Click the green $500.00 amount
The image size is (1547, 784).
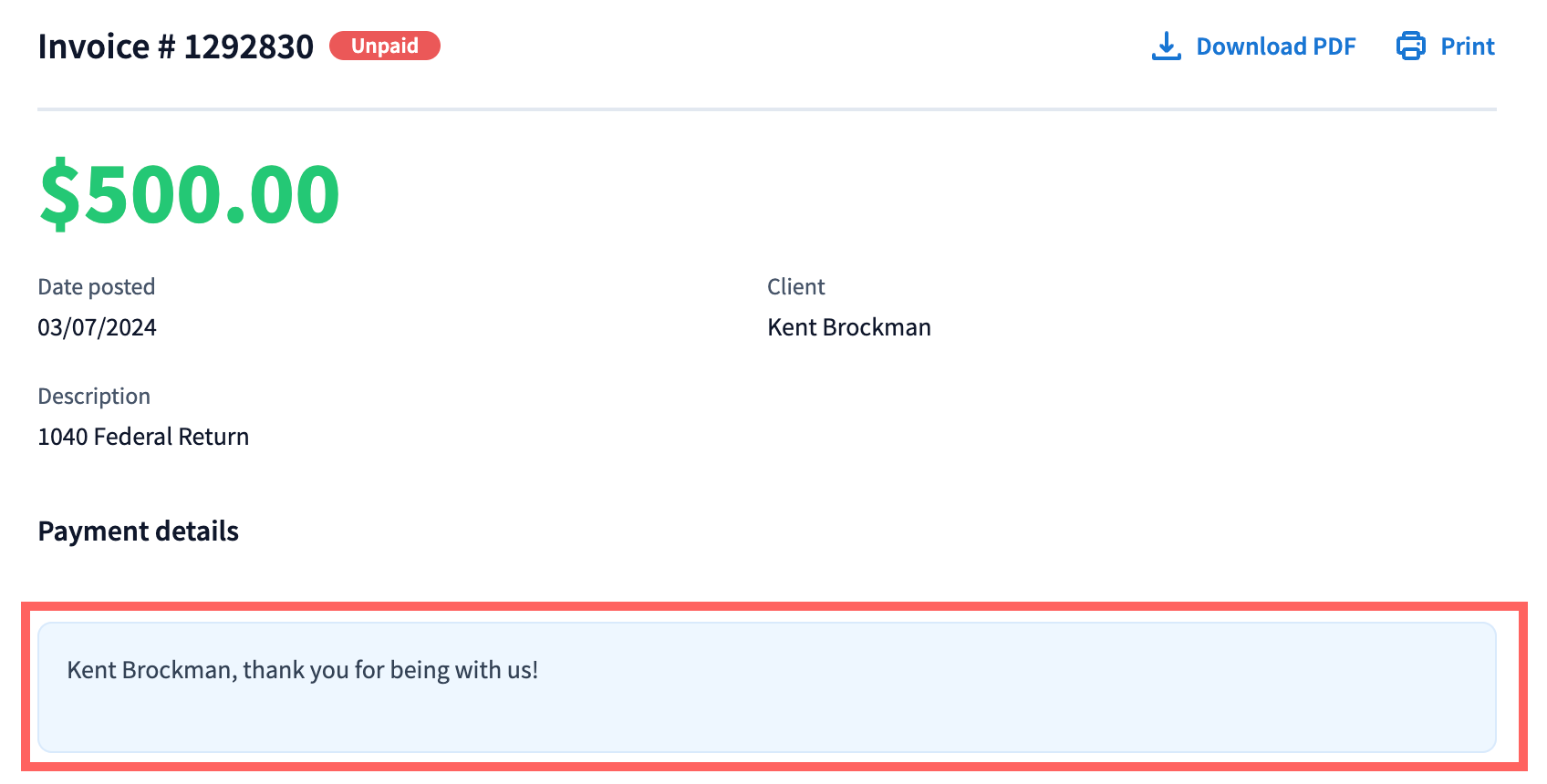(x=190, y=193)
